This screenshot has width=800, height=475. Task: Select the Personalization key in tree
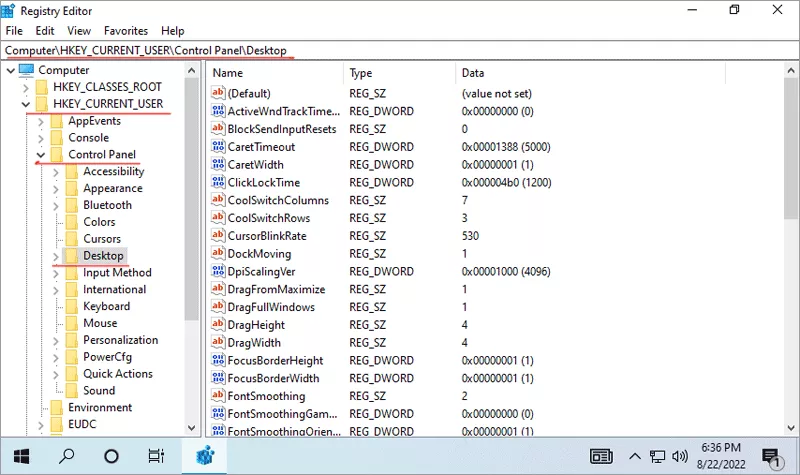pos(120,340)
